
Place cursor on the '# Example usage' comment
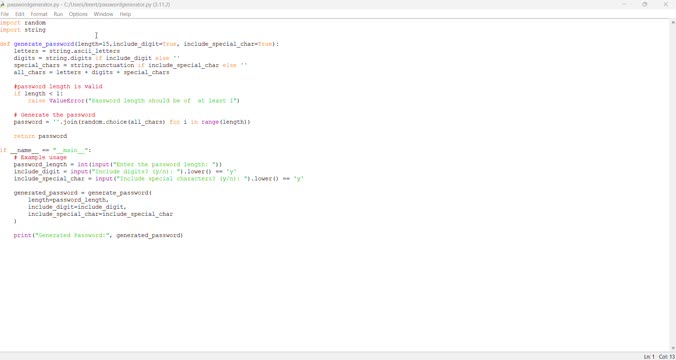pyautogui.click(x=40, y=157)
